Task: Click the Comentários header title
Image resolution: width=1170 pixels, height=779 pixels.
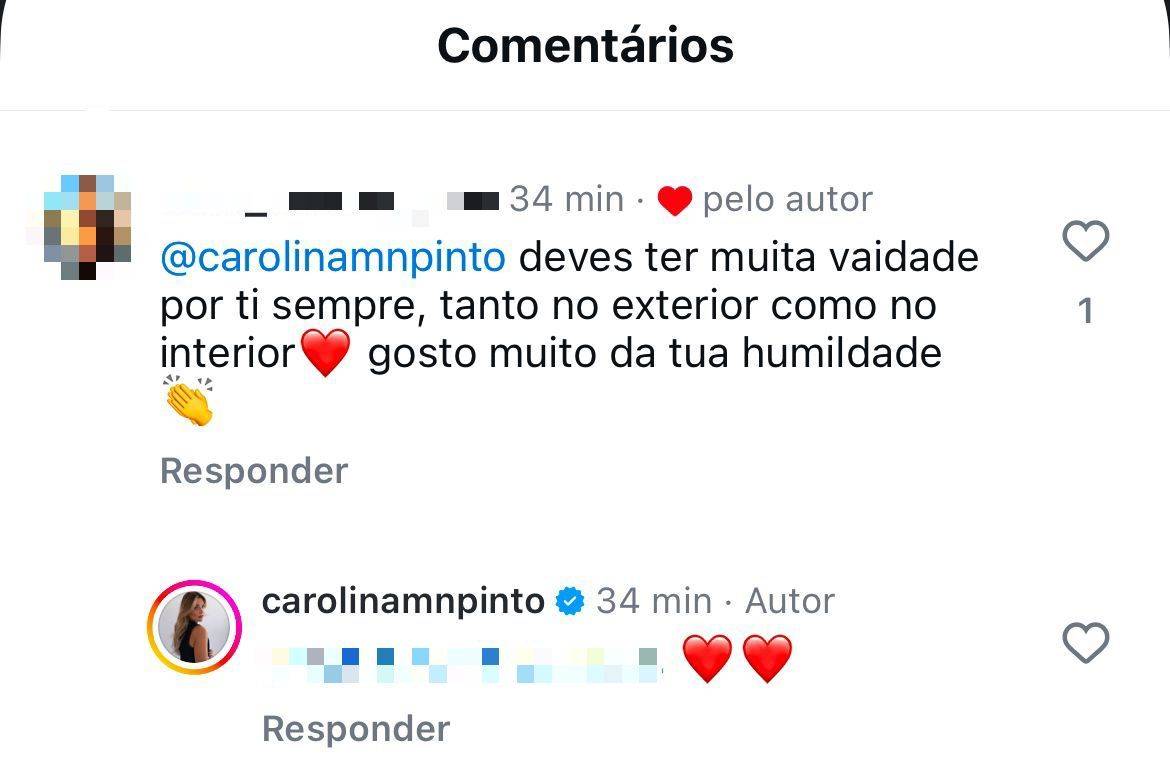Action: [586, 46]
